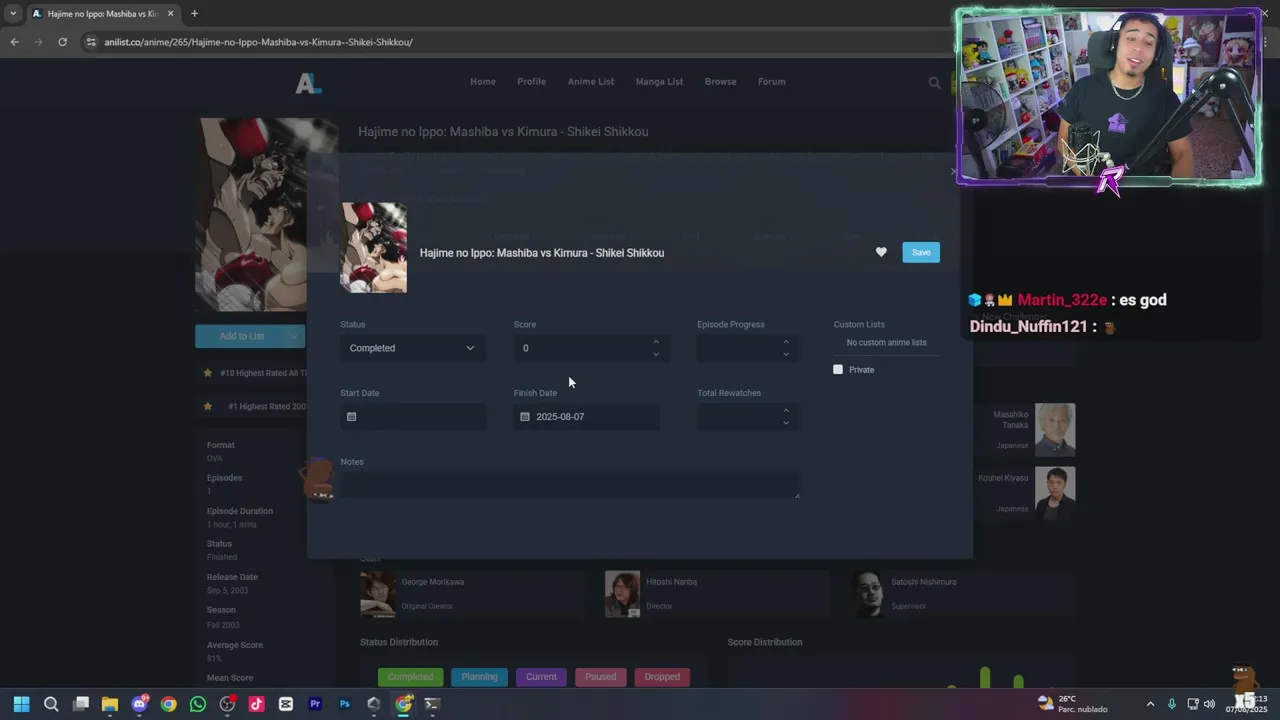Image resolution: width=1280 pixels, height=720 pixels.
Task: Open the Status dropdown showing Completed
Action: [413, 348]
